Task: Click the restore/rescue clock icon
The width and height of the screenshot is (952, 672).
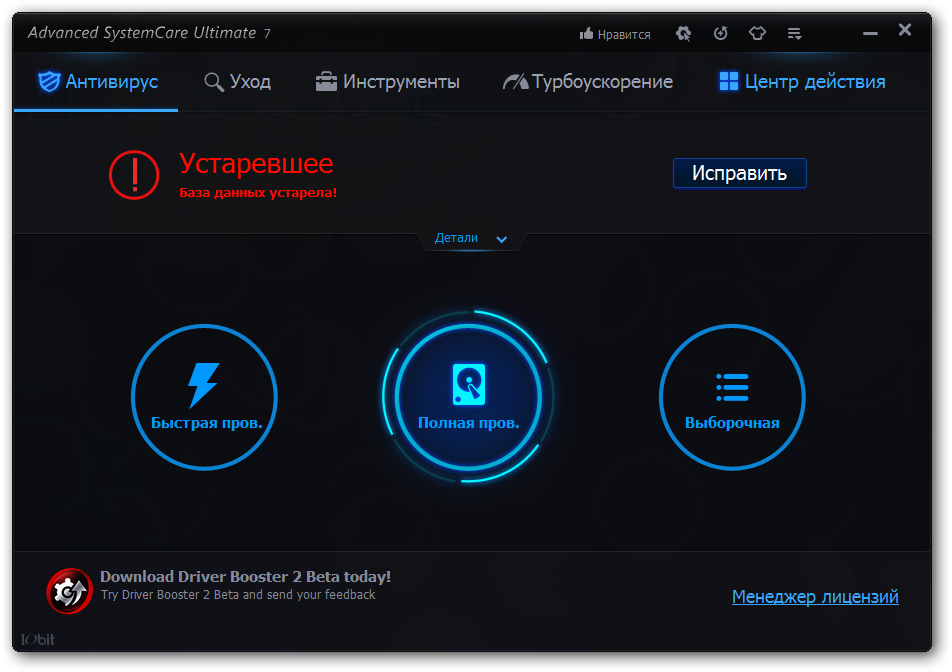Action: [x=721, y=33]
